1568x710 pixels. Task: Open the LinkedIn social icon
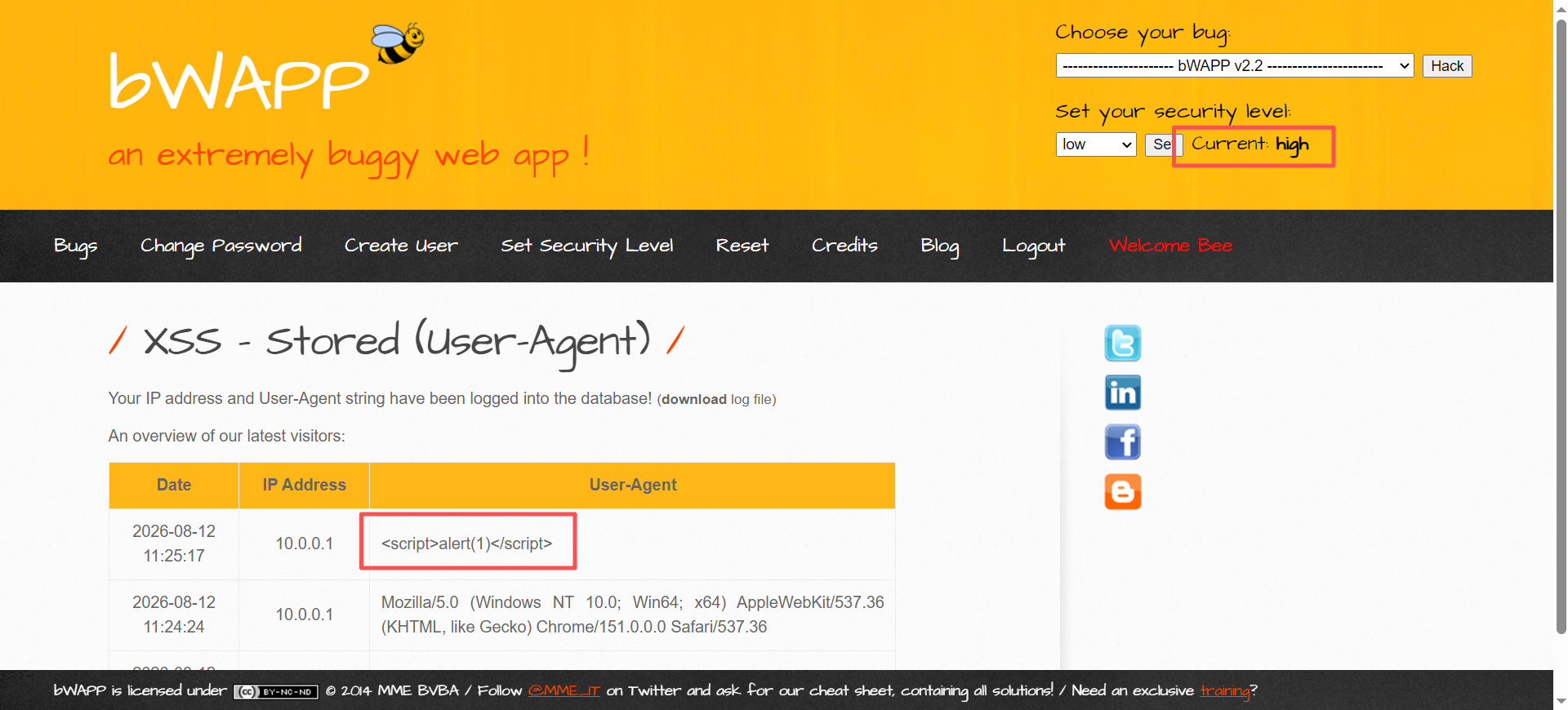point(1122,393)
